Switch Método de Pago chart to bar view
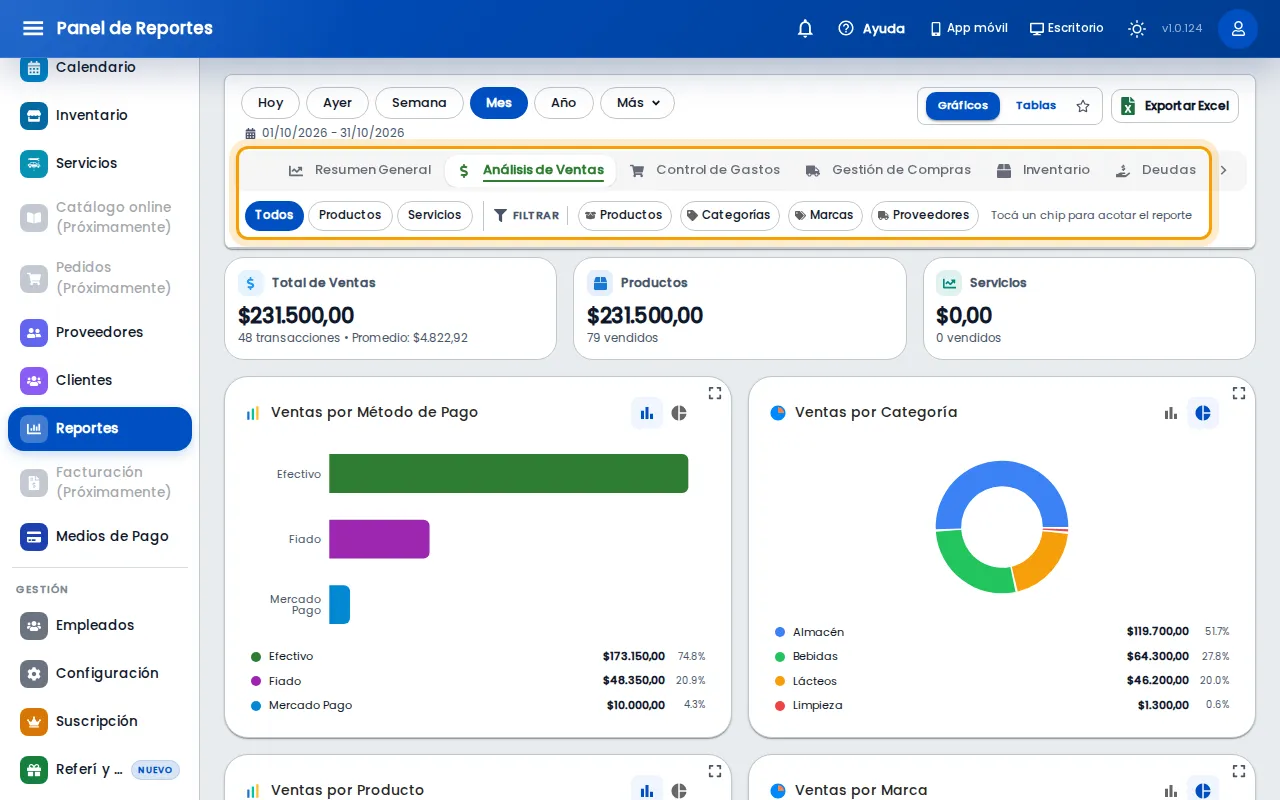1280x800 pixels. click(x=647, y=413)
